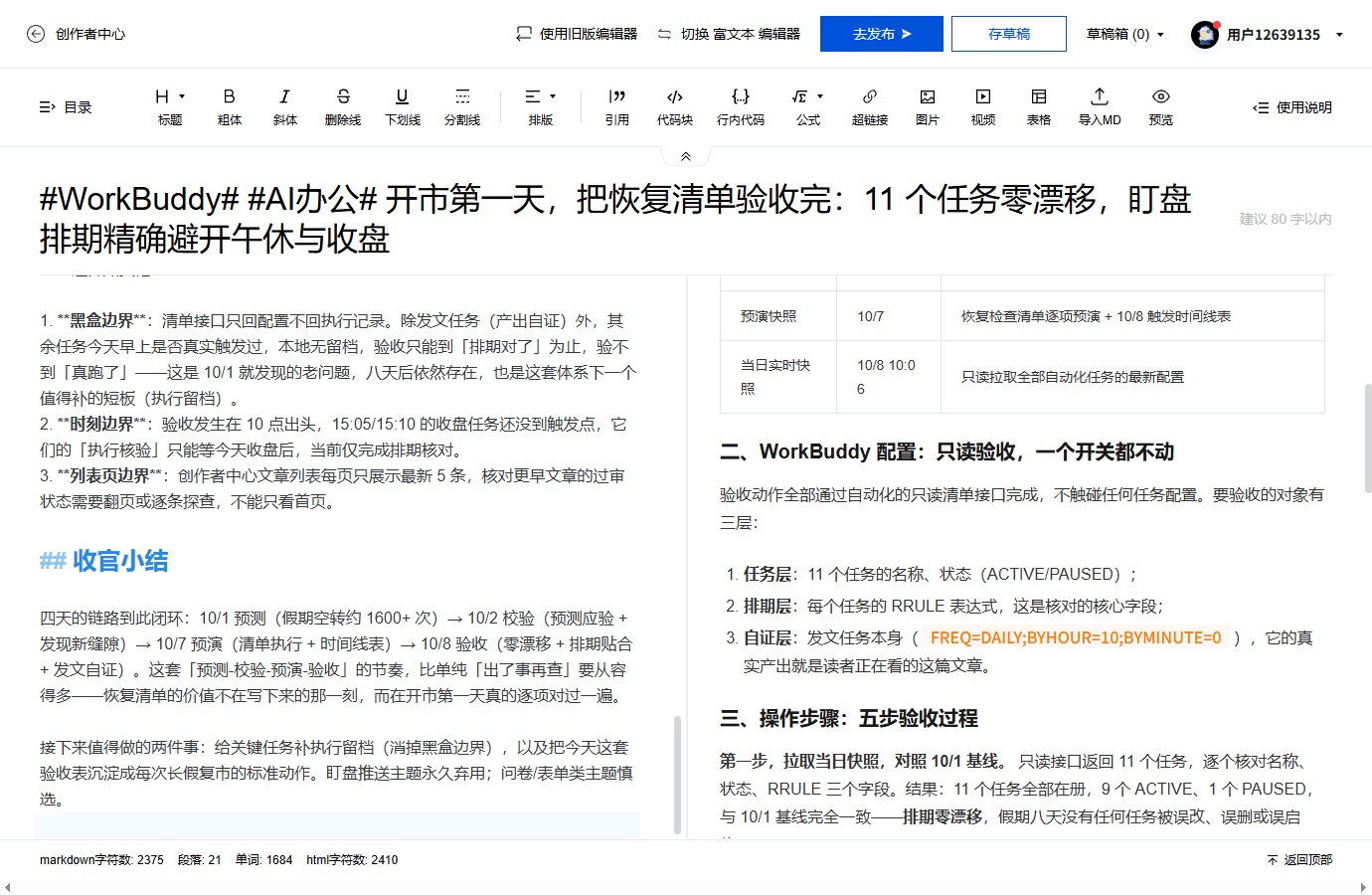
Task: Insert a 引用 blockquote
Action: (617, 106)
